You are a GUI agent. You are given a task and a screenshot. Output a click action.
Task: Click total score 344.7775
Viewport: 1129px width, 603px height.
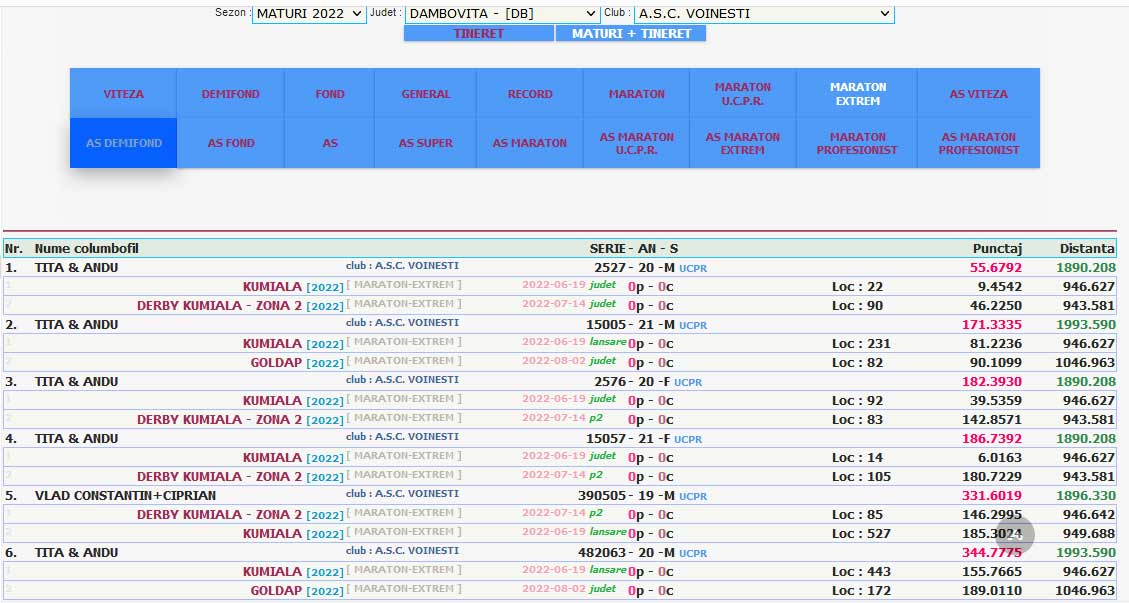992,553
